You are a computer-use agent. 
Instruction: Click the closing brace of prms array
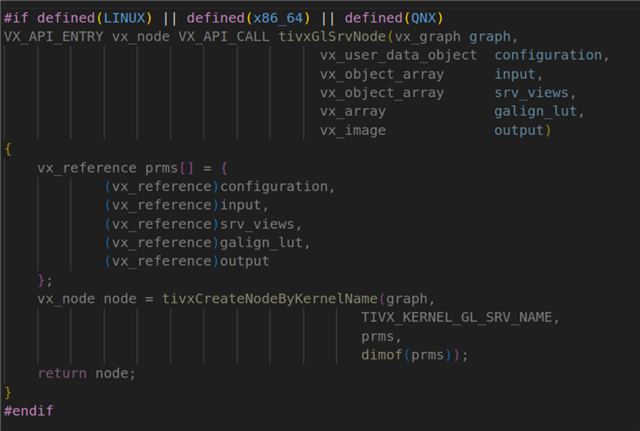click(x=41, y=280)
